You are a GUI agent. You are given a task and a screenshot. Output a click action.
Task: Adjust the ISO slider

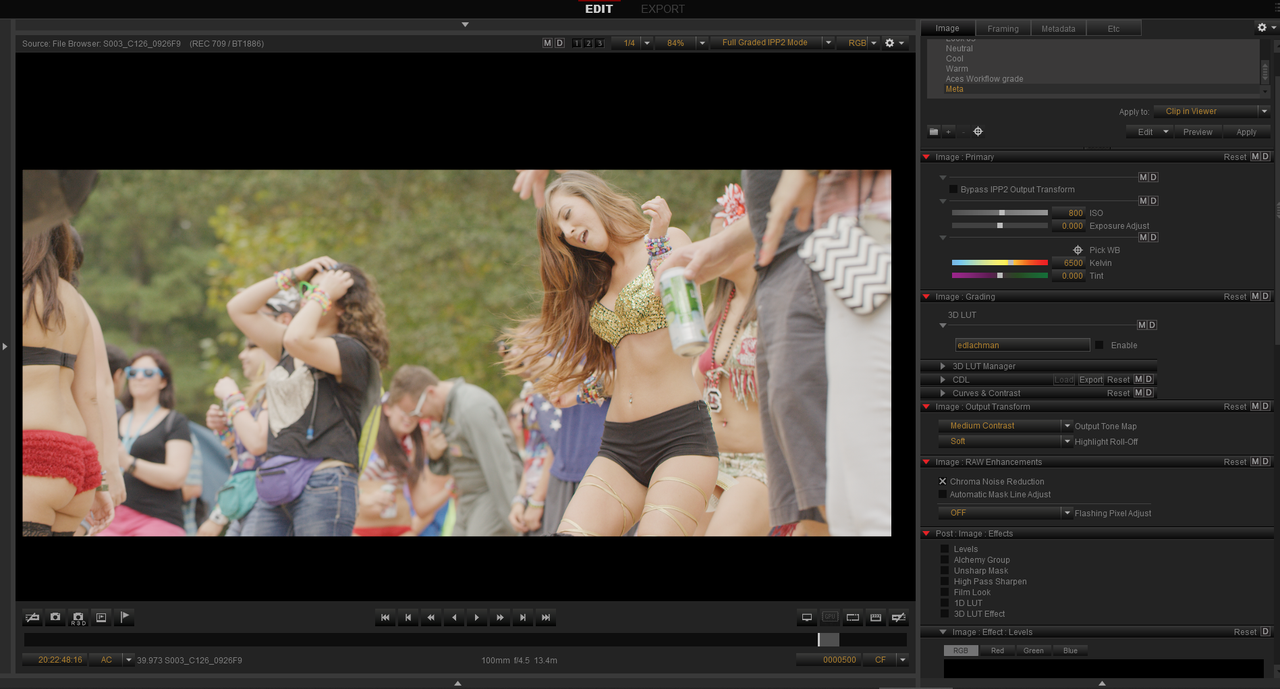coord(999,213)
